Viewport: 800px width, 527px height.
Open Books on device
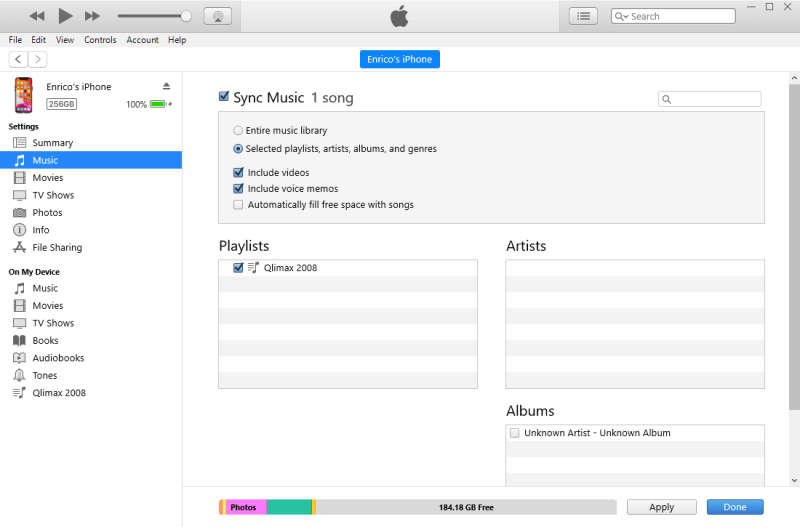click(91, 340)
